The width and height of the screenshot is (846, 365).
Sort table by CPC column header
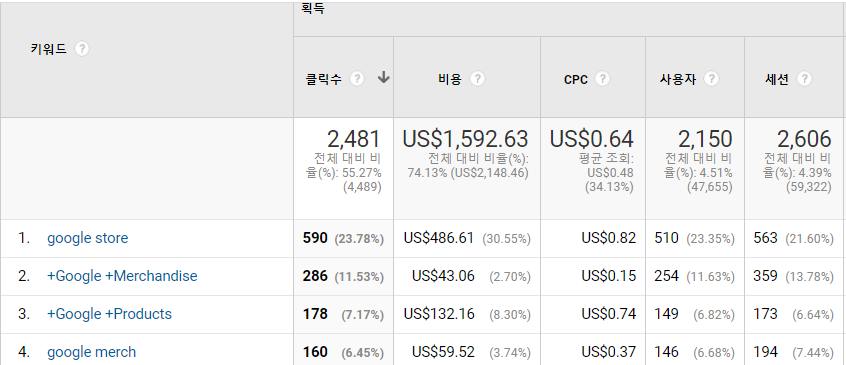tap(576, 80)
